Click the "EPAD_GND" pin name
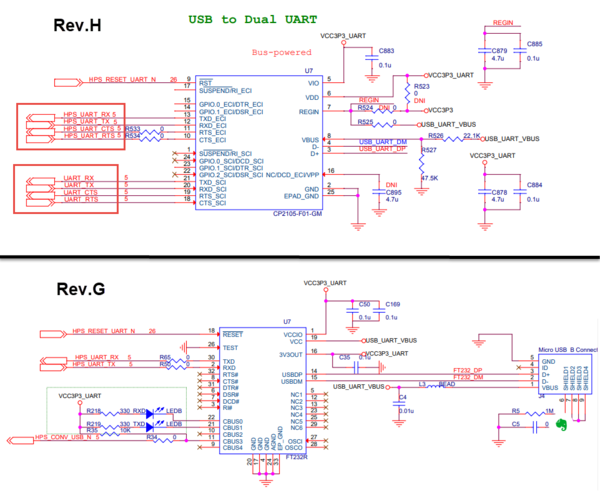600x491 pixels. [301, 196]
